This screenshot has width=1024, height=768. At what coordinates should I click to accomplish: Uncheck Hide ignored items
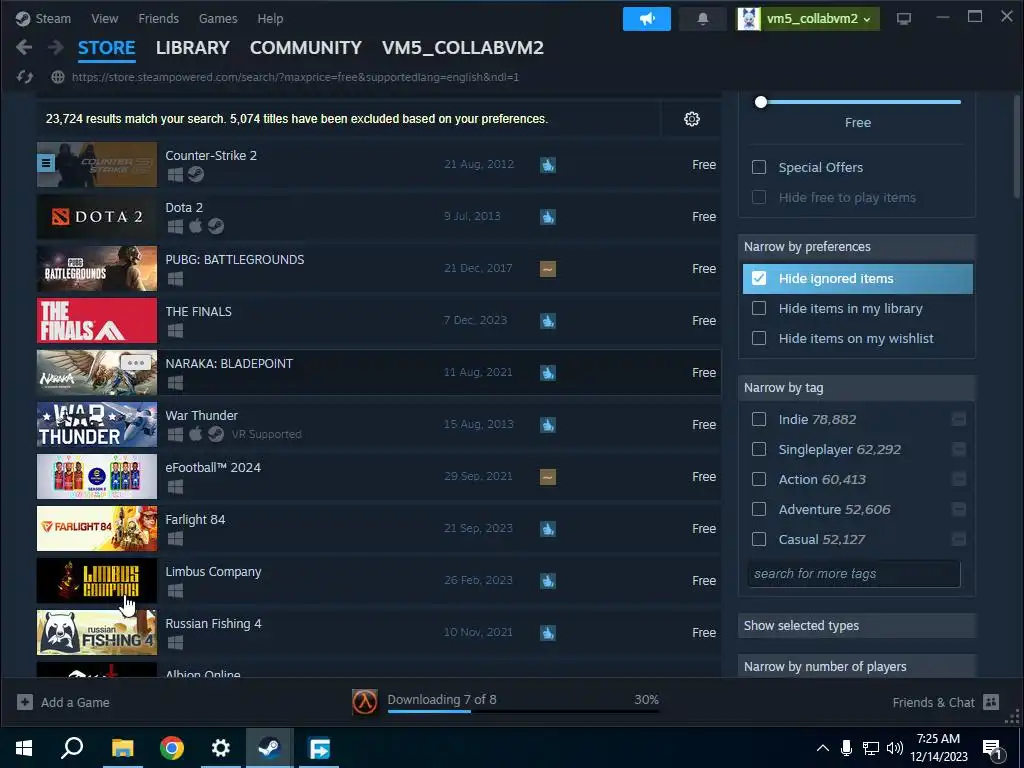[759, 278]
